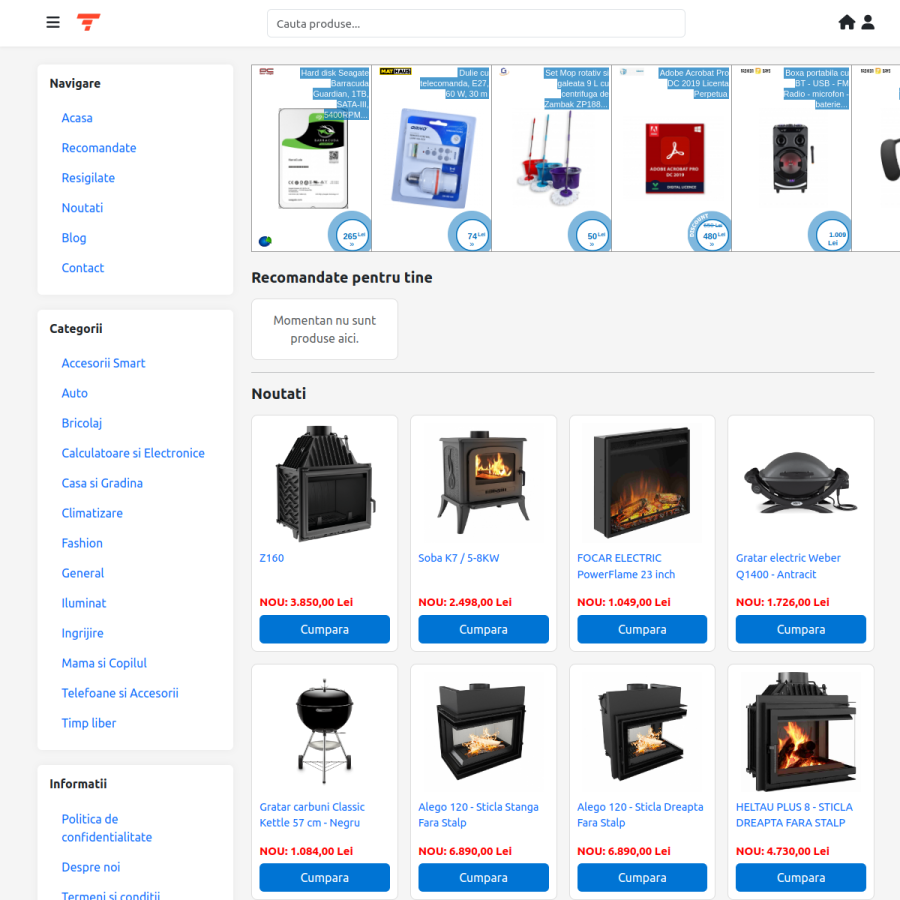Open Gratar carbuni Classic Kettle title

pyautogui.click(x=312, y=814)
